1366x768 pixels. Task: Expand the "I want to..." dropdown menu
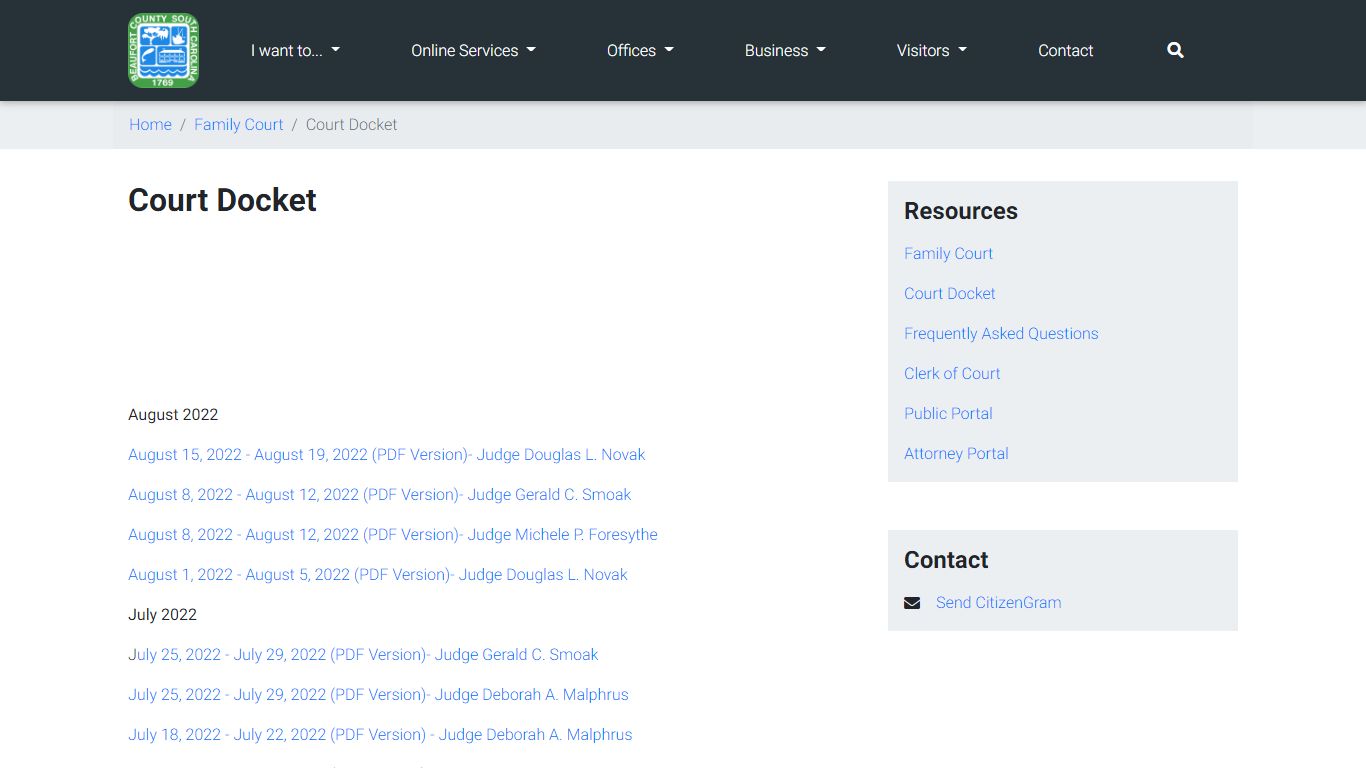(295, 50)
